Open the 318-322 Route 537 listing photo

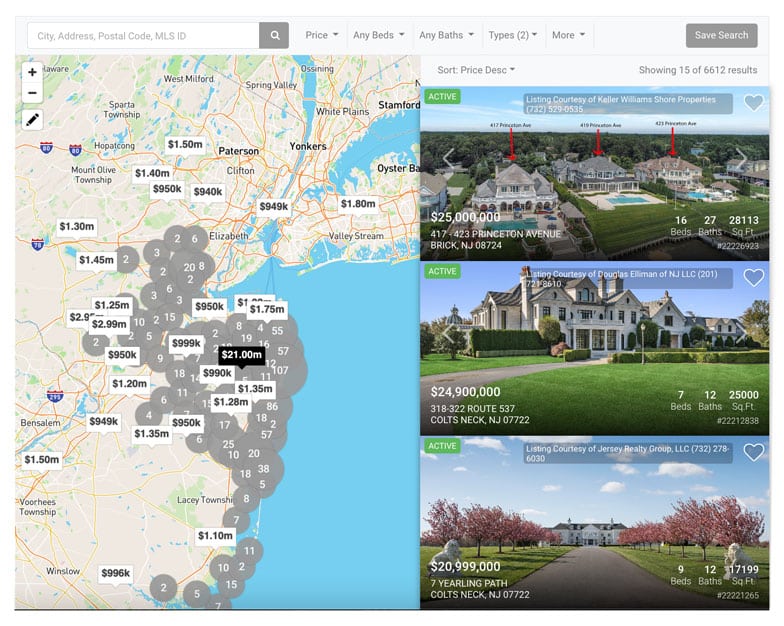[x=594, y=348]
